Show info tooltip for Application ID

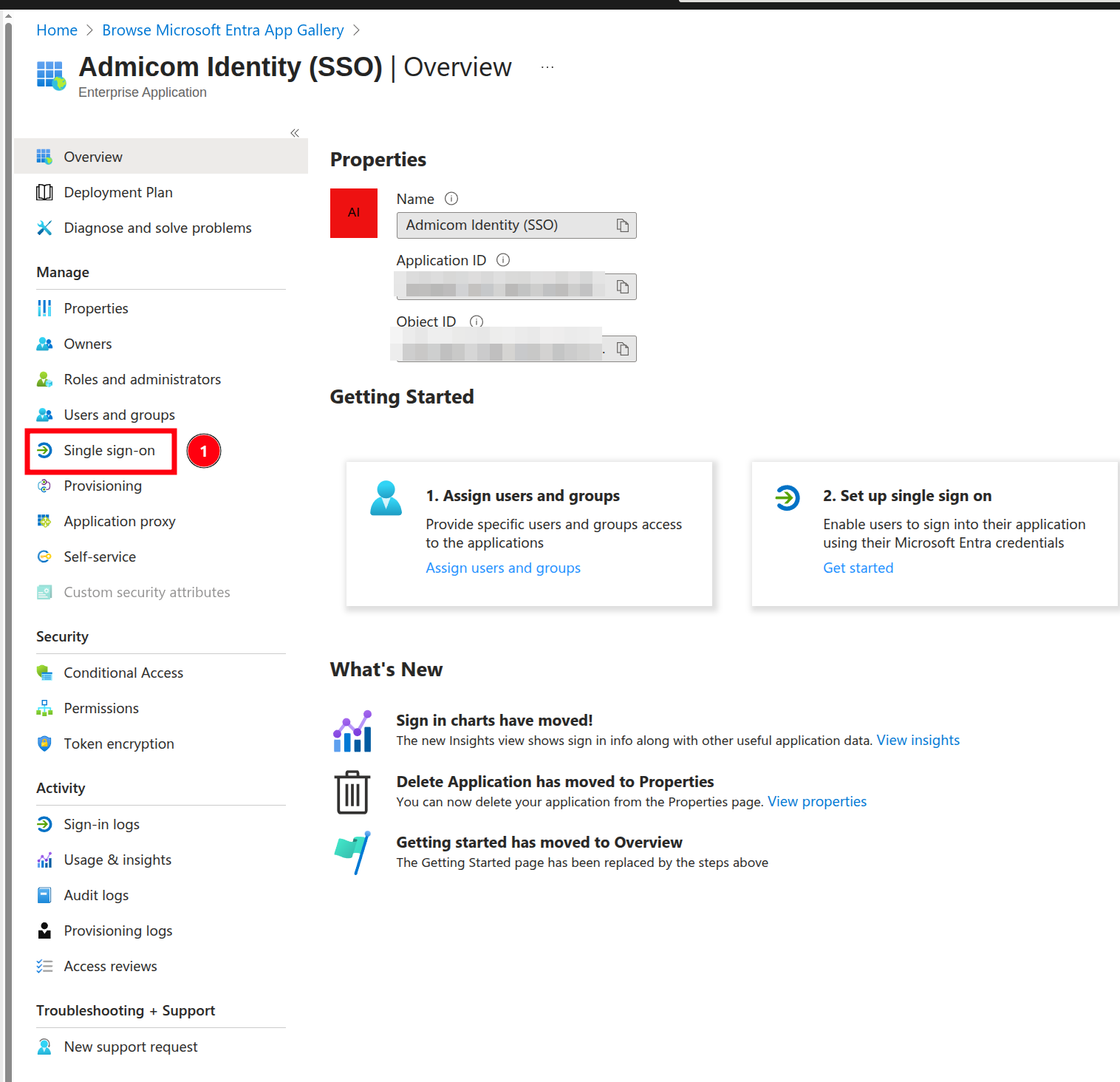click(x=503, y=260)
